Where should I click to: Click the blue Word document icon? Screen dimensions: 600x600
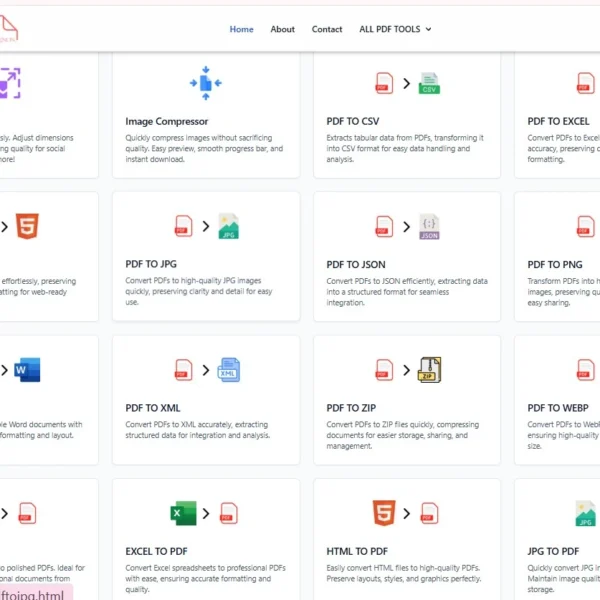(27, 370)
